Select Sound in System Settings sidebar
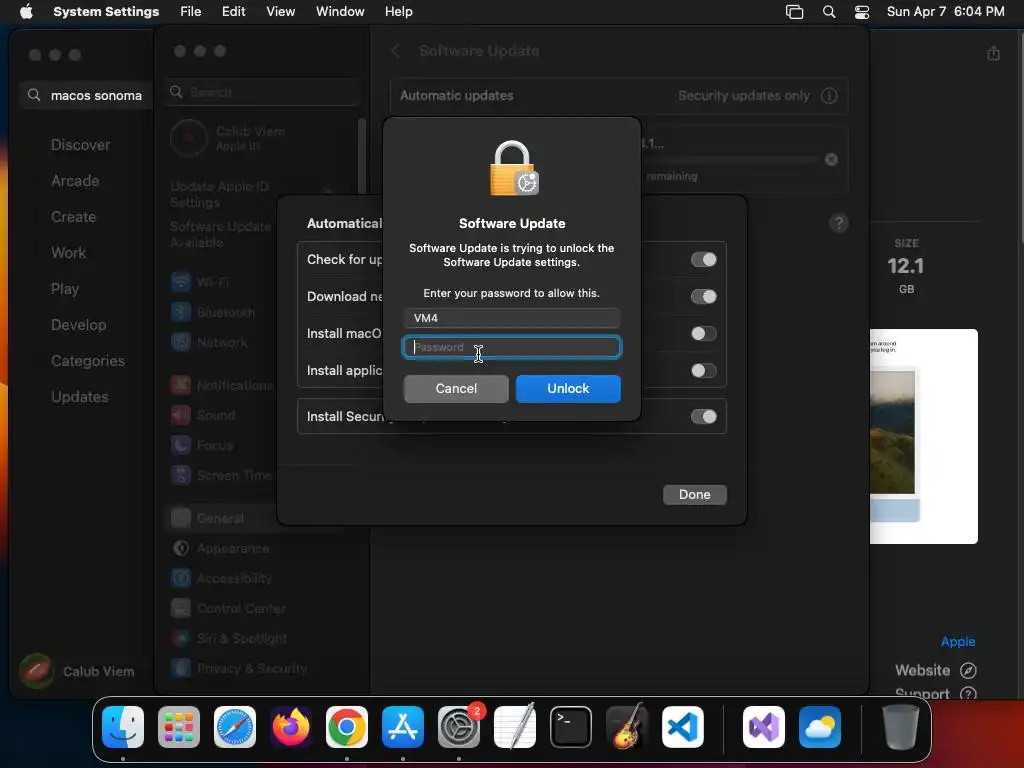The image size is (1024, 768). (x=202, y=415)
